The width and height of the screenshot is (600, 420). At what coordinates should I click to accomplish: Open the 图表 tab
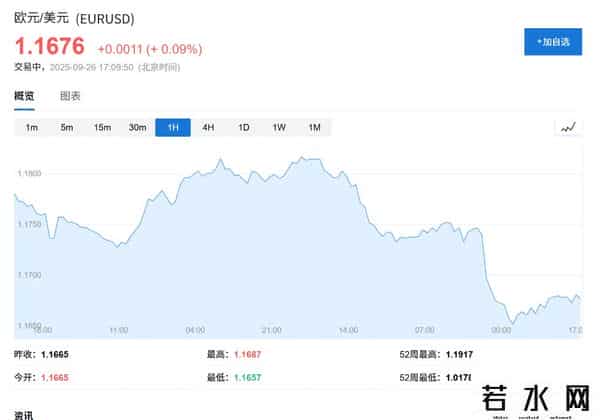pyautogui.click(x=70, y=96)
